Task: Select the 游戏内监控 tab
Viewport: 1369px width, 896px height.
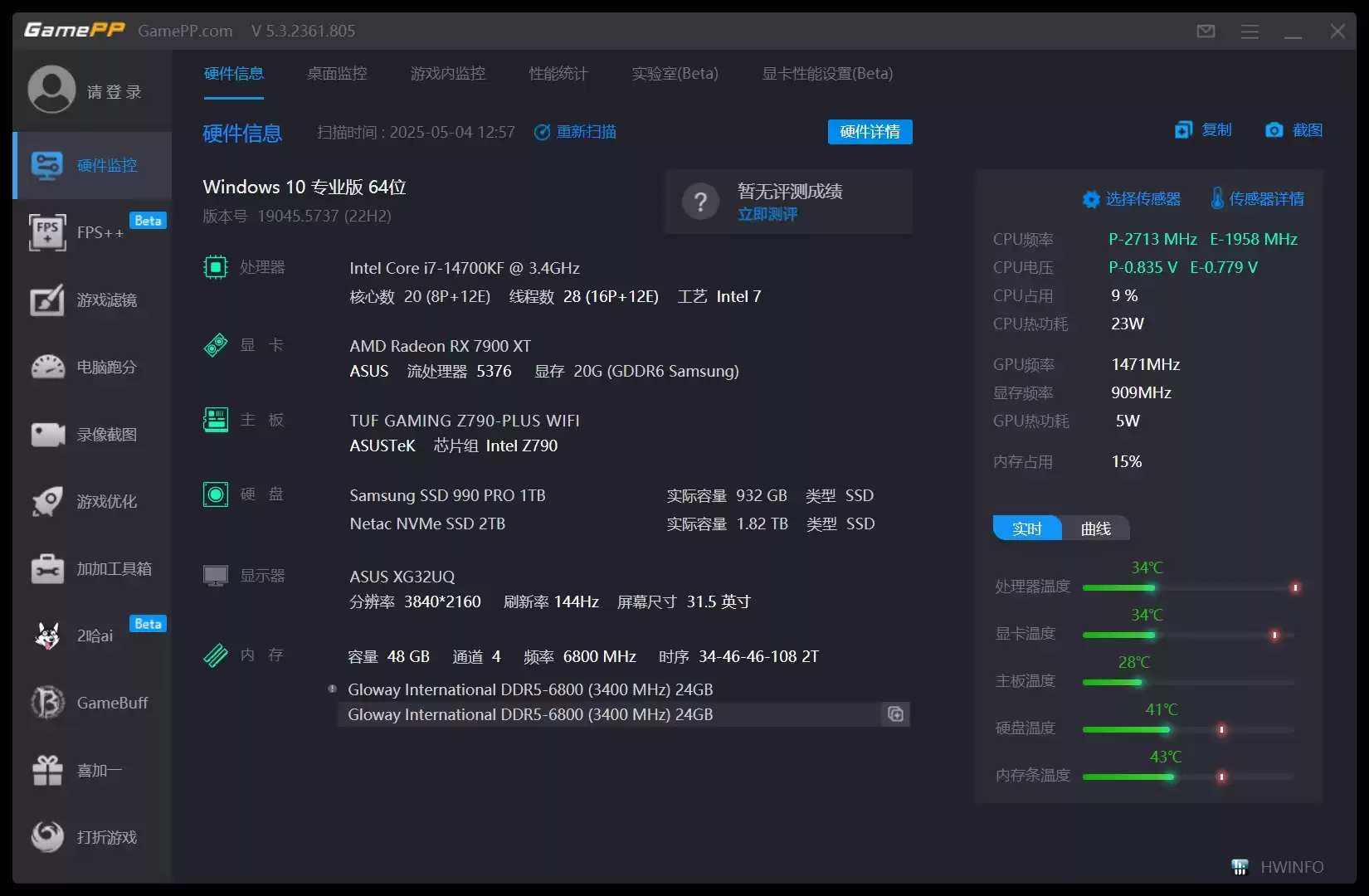Action: coord(448,73)
